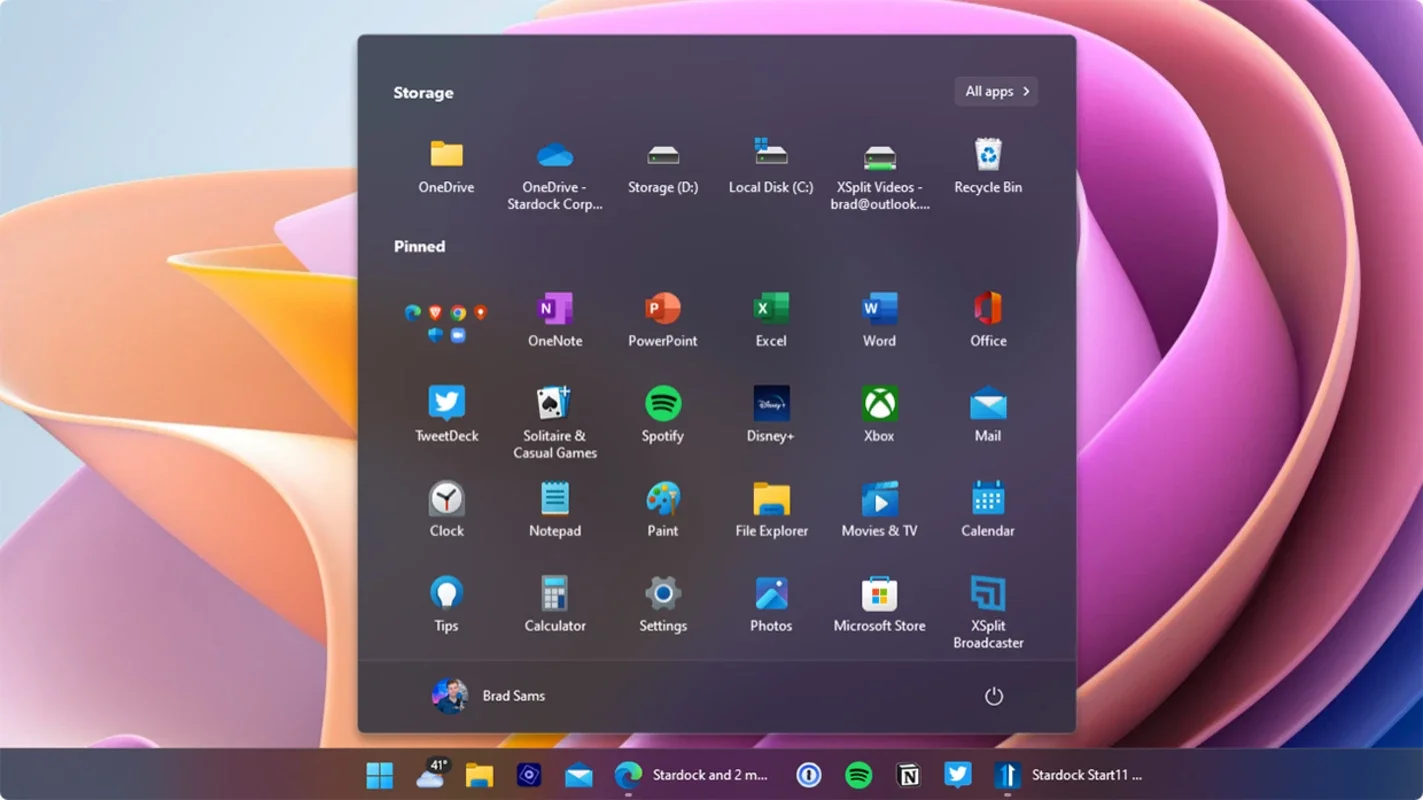Open Mail from the taskbar
This screenshot has width=1423, height=800.
tap(579, 775)
